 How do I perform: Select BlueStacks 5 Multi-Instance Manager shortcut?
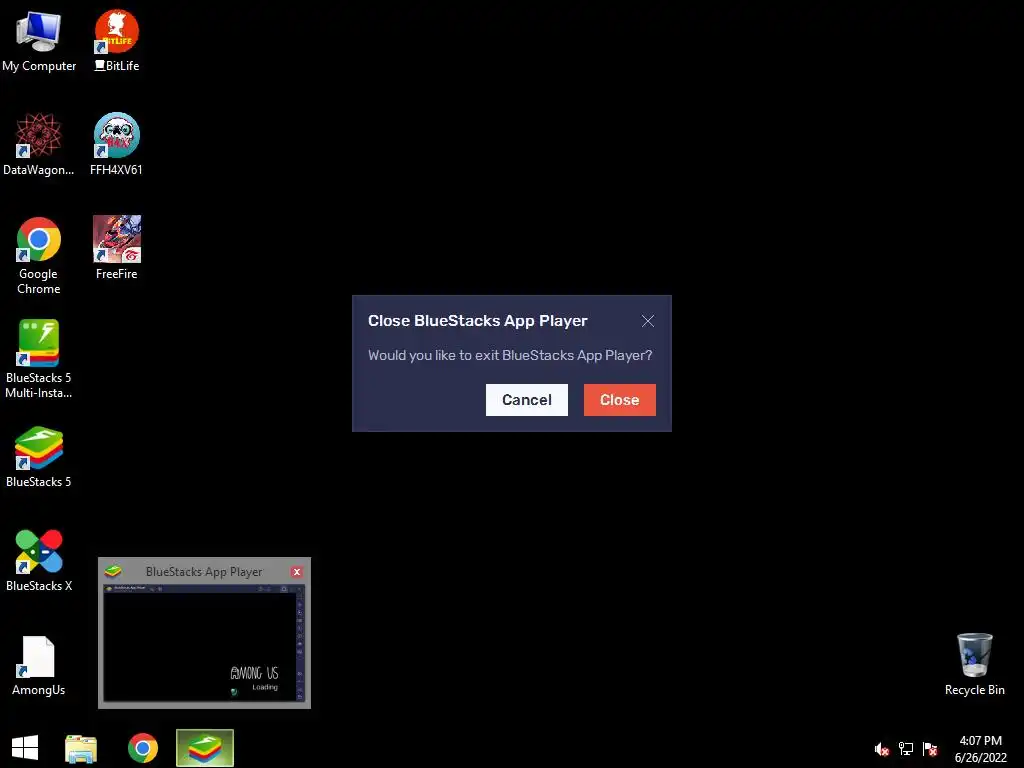[x=39, y=359]
